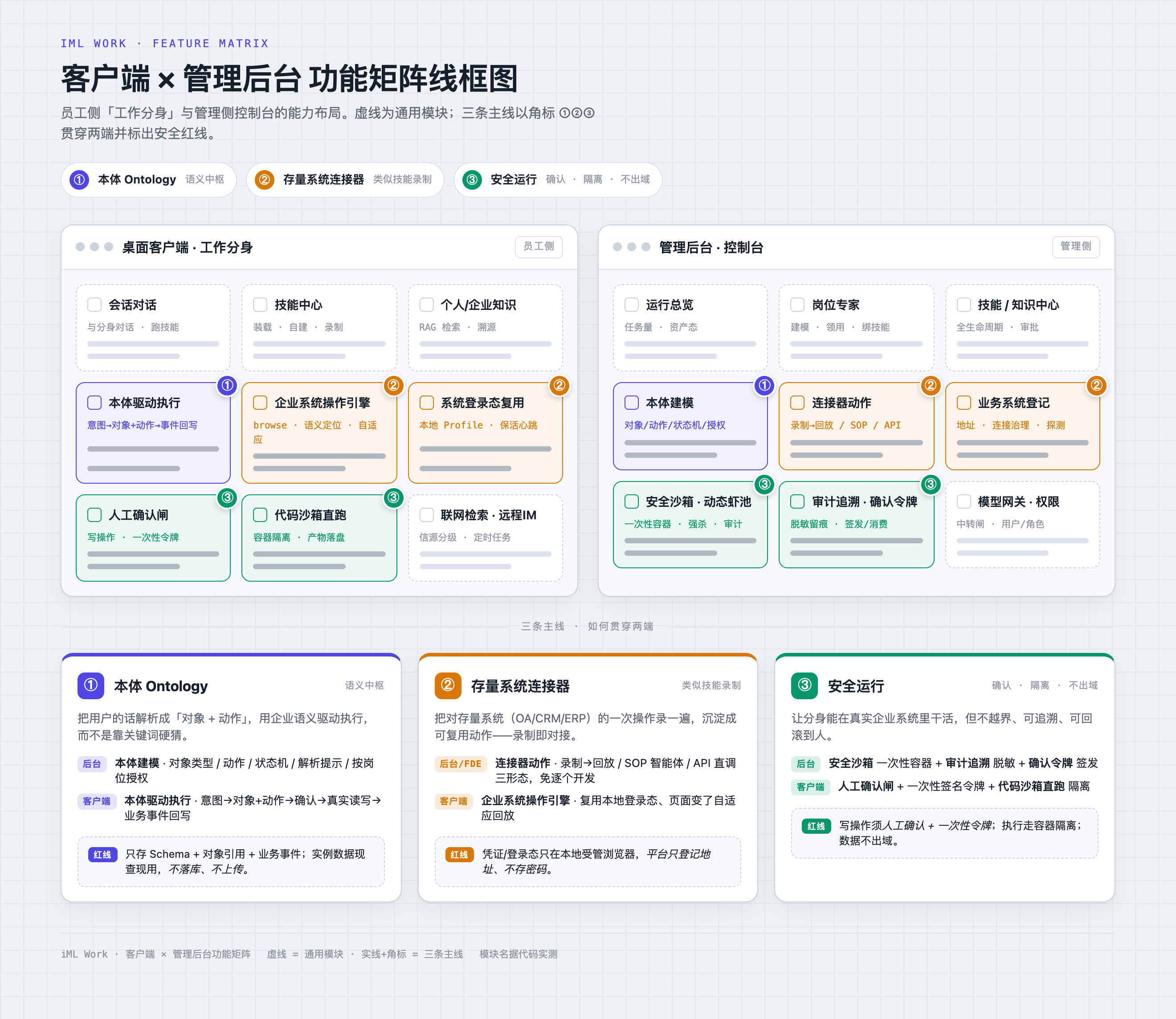
Task: Click the 员工侧 tag button
Action: [x=539, y=247]
